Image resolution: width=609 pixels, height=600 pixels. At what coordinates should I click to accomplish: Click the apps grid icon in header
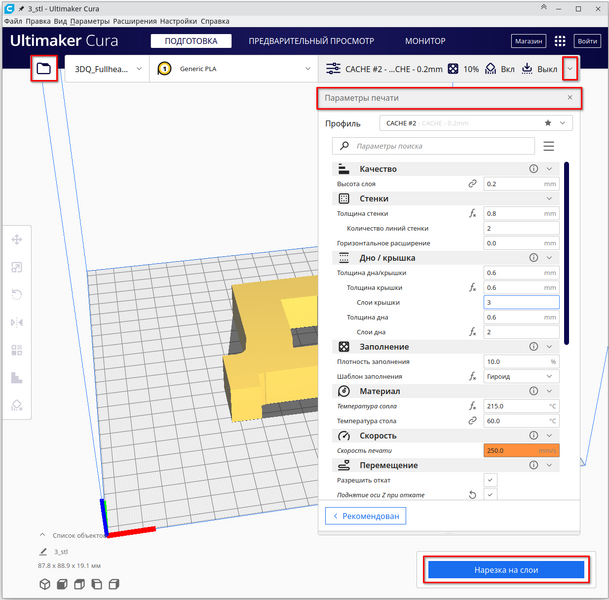pyautogui.click(x=560, y=42)
